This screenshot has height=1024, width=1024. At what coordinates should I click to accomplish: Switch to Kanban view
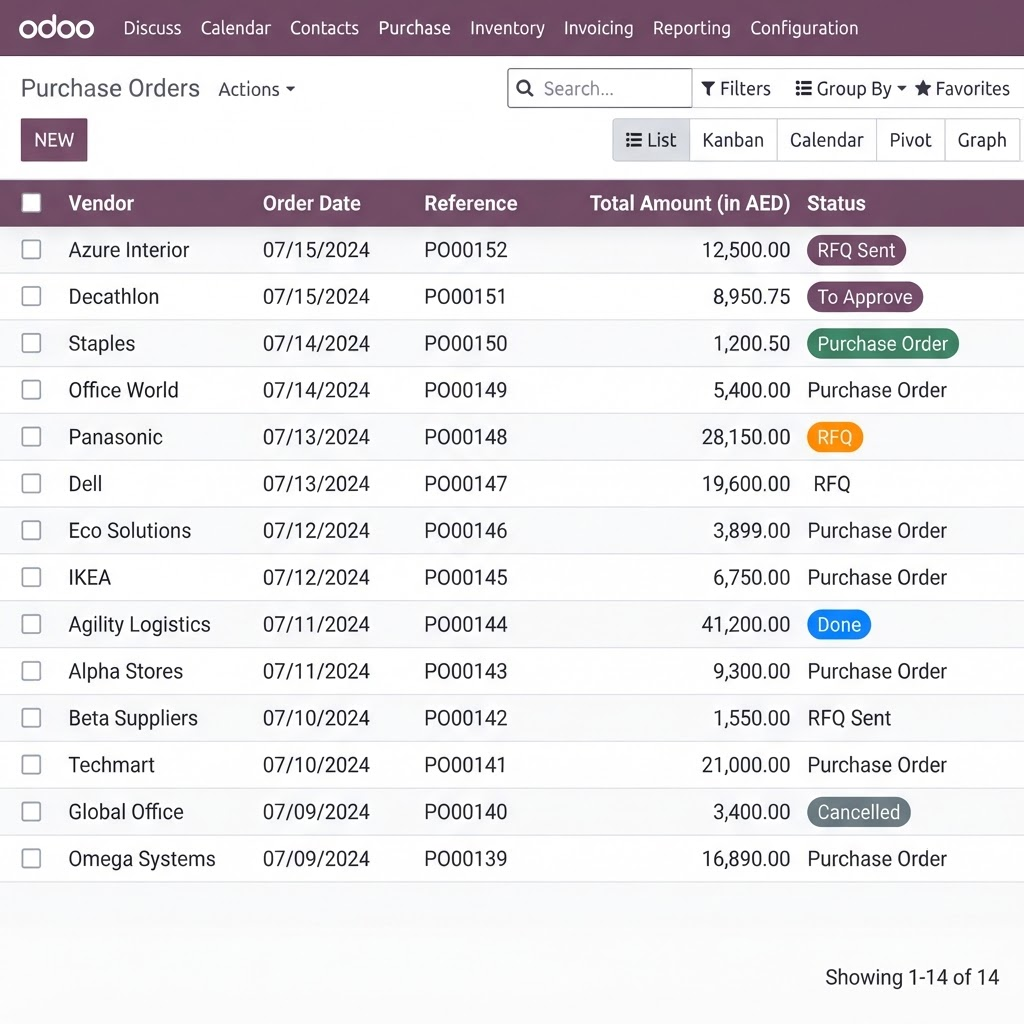[733, 140]
